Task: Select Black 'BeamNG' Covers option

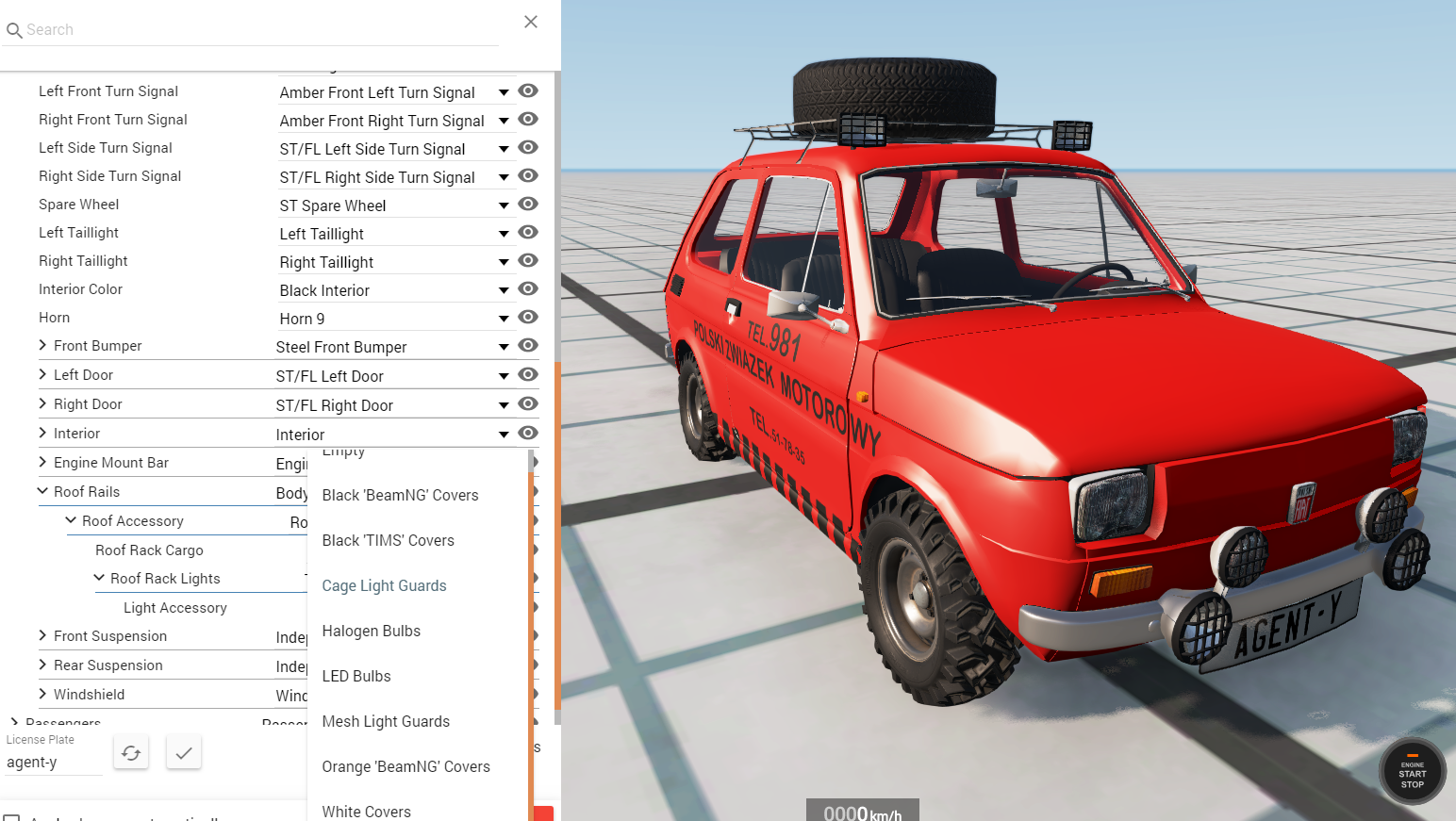Action: 418,495
